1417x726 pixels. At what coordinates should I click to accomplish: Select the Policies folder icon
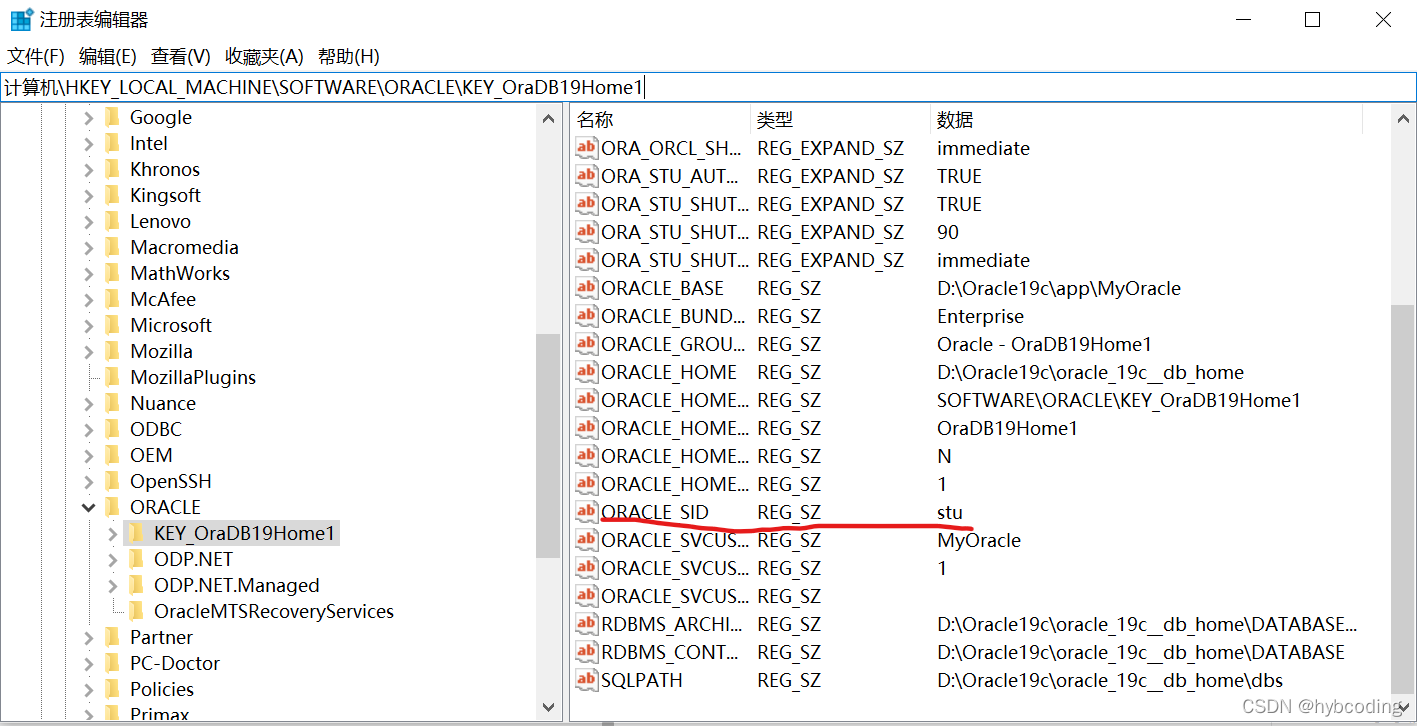coord(113,689)
